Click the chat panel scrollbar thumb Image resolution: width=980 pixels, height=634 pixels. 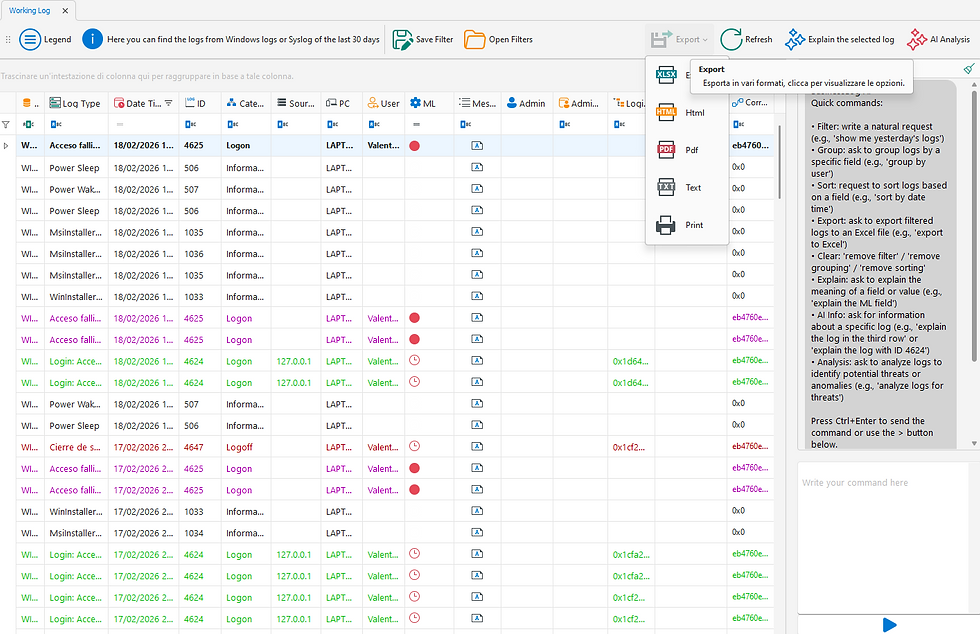(x=974, y=225)
